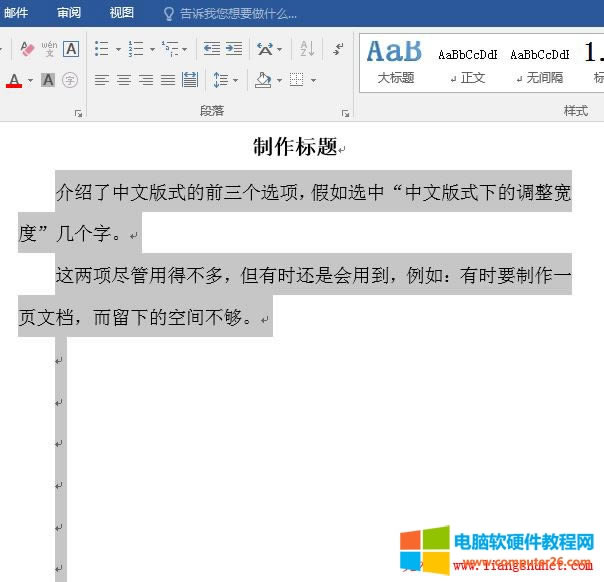Apply the red font color
This screenshot has width=604, height=582.
[14, 80]
